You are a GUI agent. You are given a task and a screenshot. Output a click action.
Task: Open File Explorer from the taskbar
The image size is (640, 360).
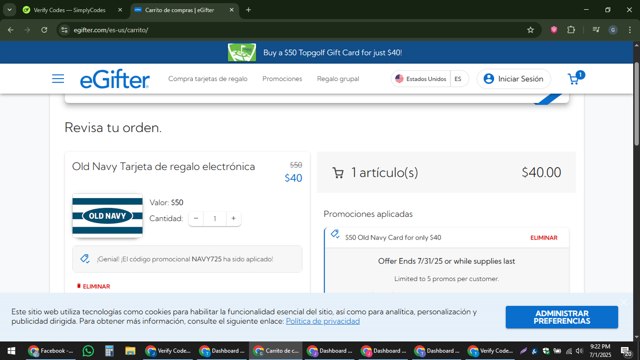point(130,351)
